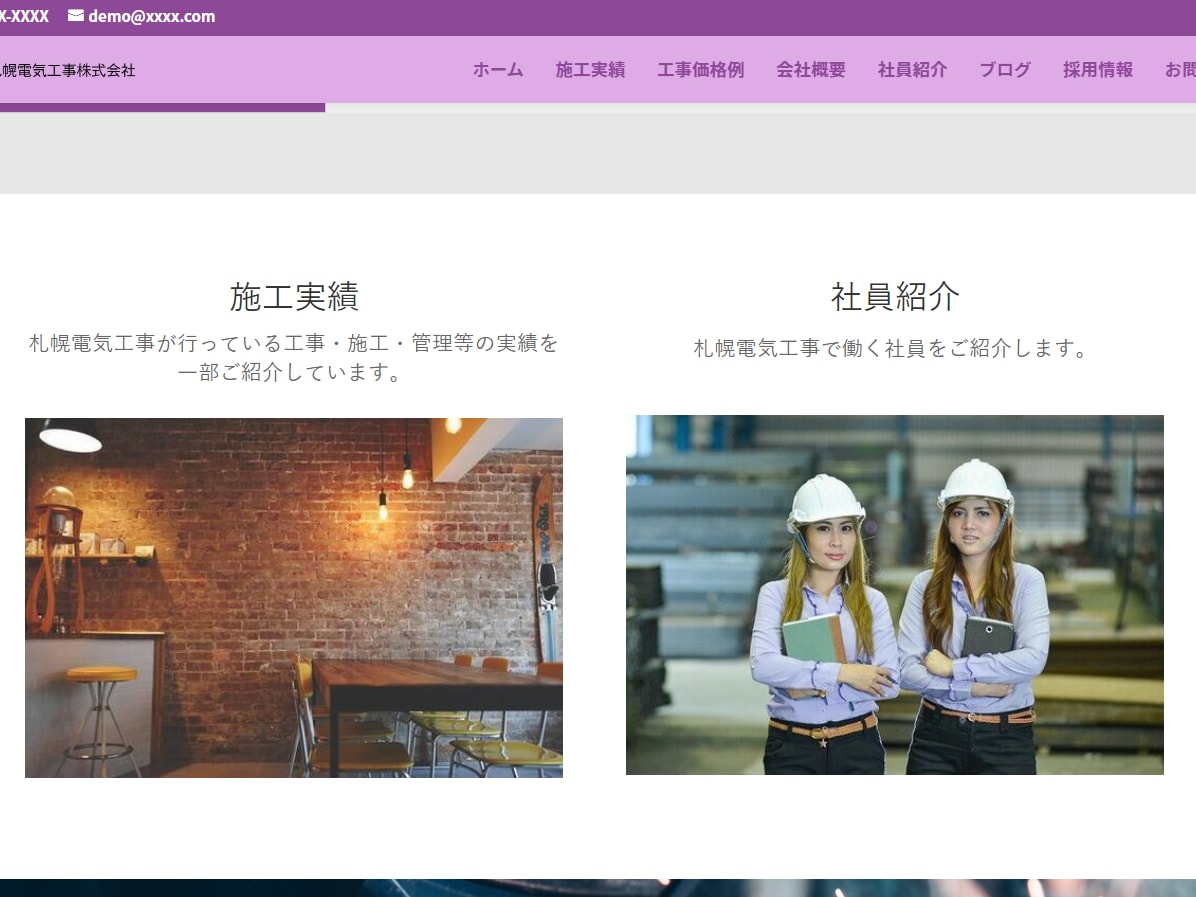Select 工事価格例 in the navigation bar
This screenshot has width=1196, height=897.
(x=700, y=69)
